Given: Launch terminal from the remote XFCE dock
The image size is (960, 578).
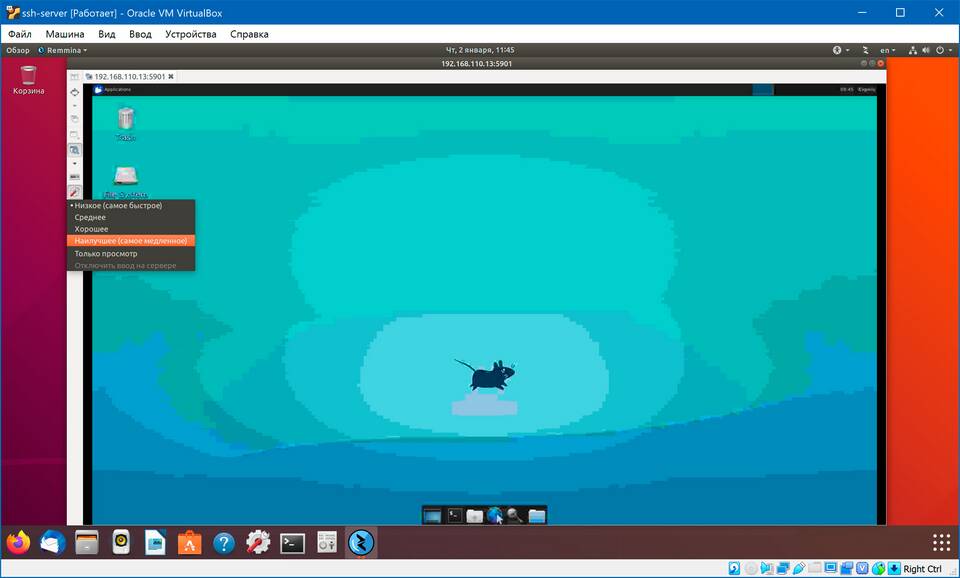Looking at the screenshot, I should point(454,516).
